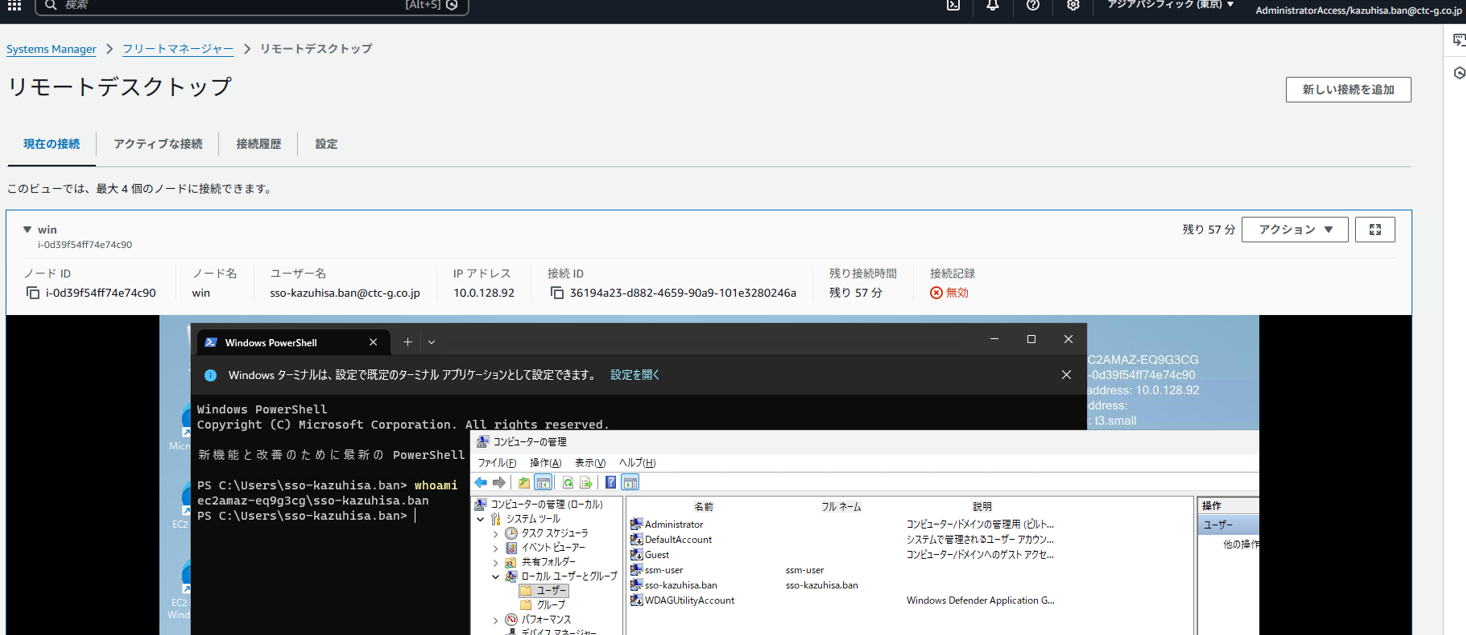Open the 操作(A) menu in コンピューターの管理
This screenshot has height=635, width=1466.
tap(545, 463)
